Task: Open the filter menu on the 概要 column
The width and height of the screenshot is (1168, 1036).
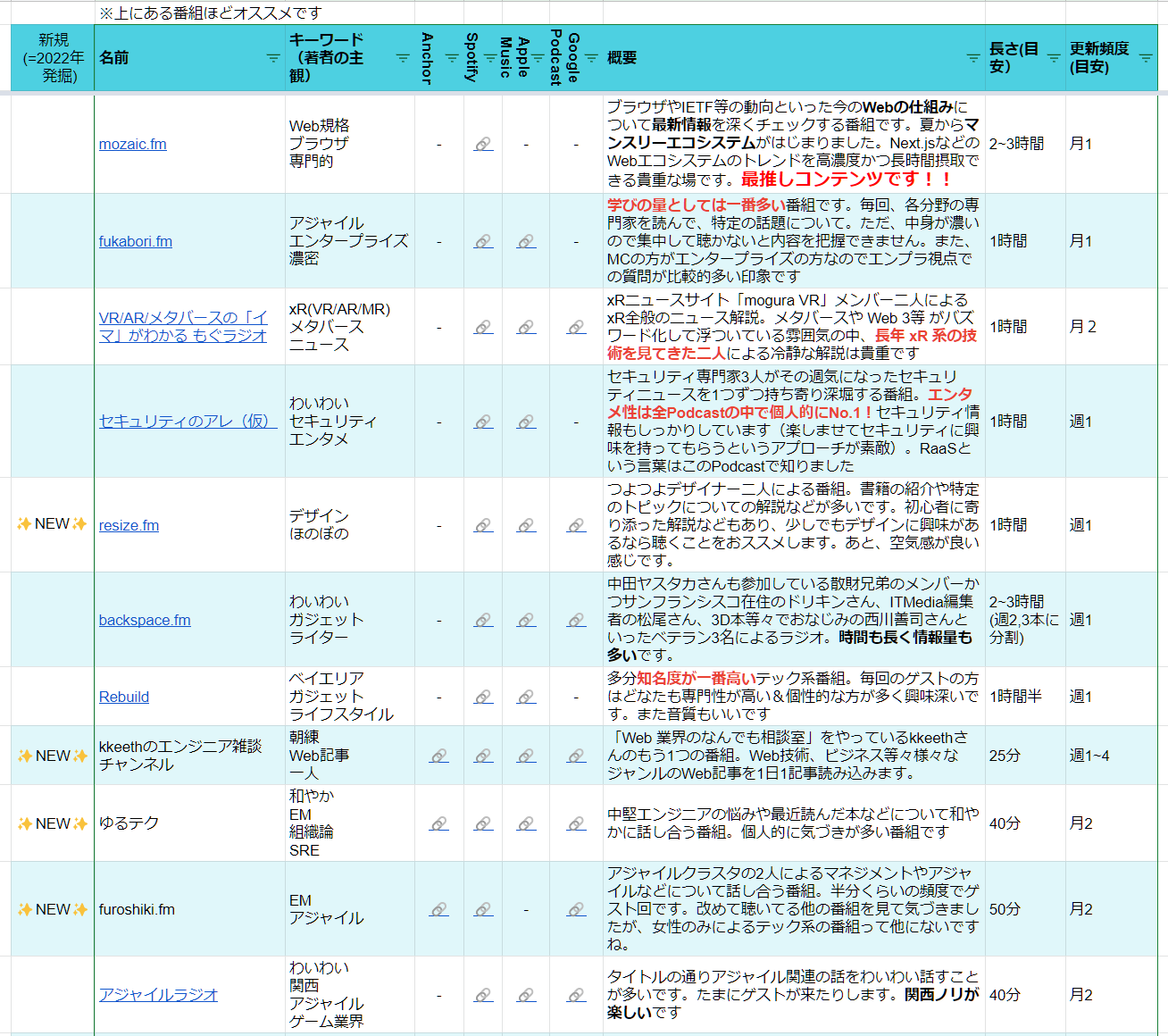Action: click(972, 57)
